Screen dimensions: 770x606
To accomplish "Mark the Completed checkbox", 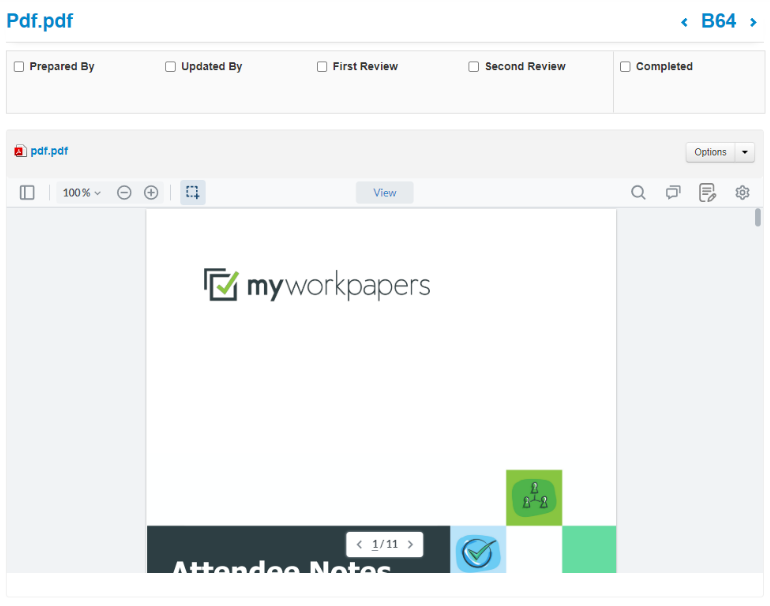I will click(625, 67).
